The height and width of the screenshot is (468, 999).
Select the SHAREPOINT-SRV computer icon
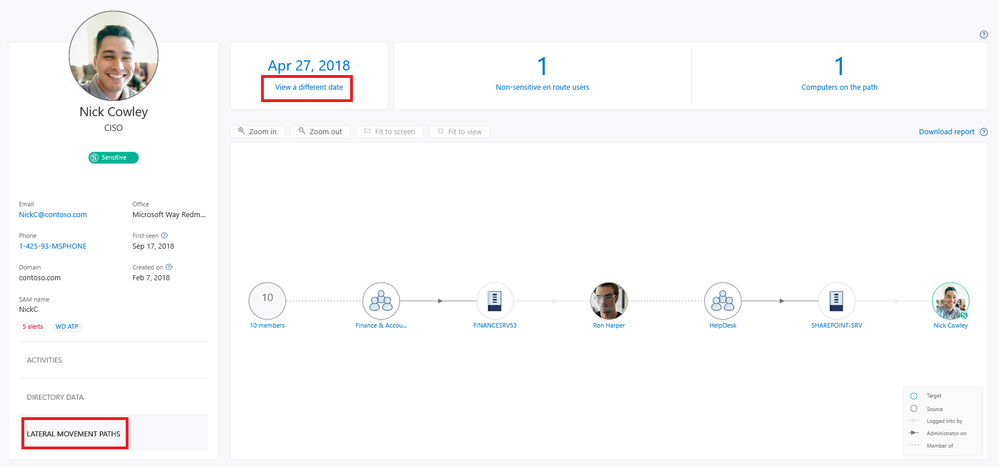tap(837, 301)
